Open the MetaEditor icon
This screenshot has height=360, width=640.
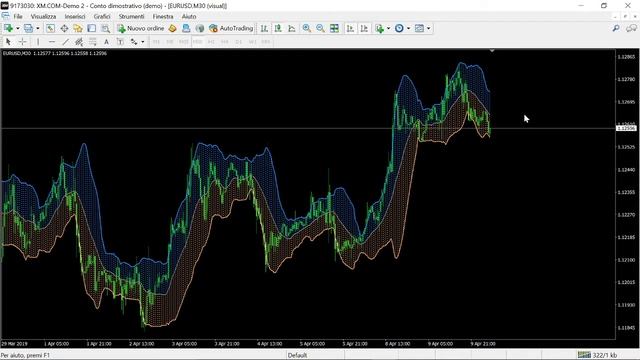point(173,28)
